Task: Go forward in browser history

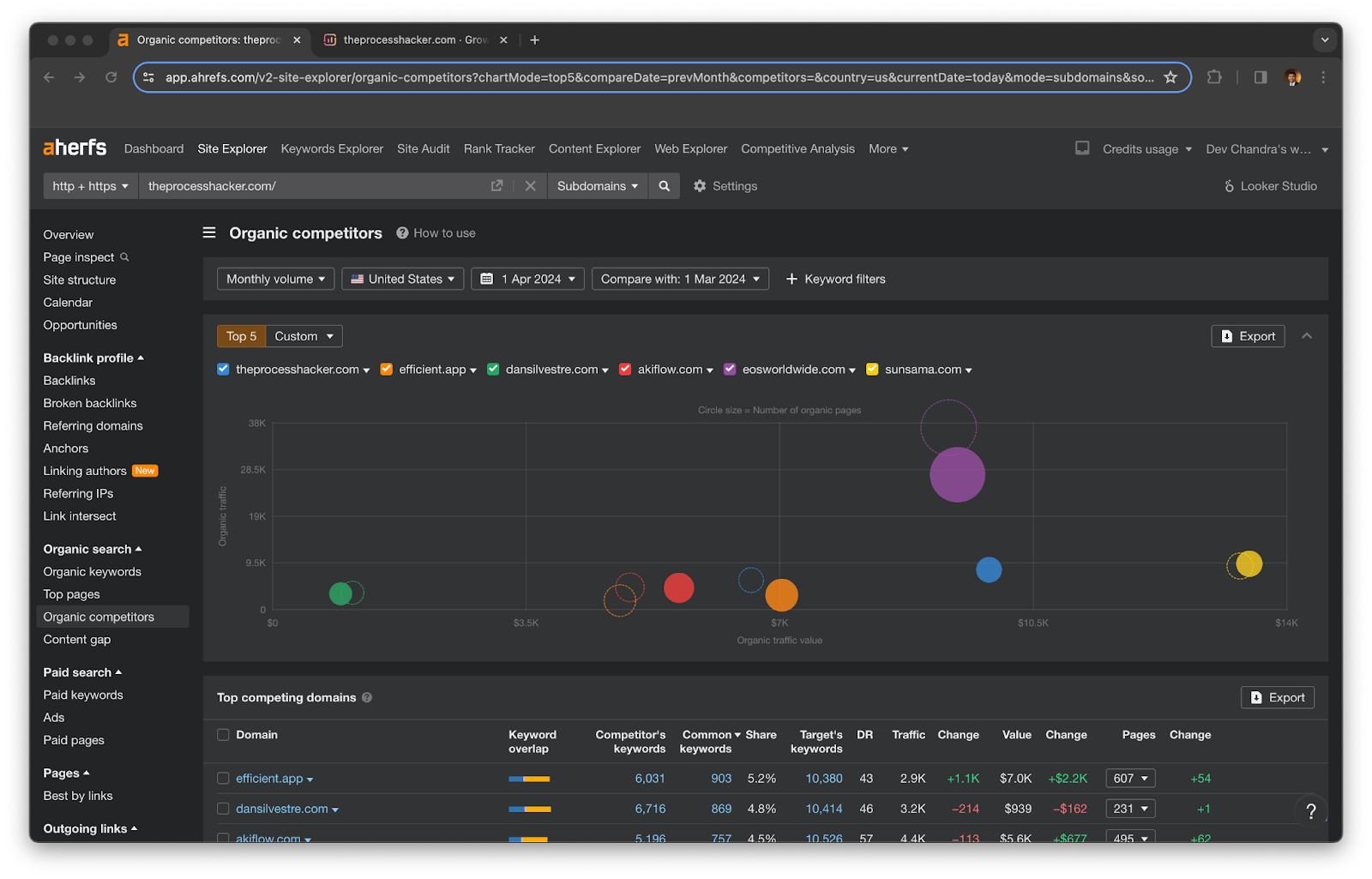Action: tap(80, 77)
